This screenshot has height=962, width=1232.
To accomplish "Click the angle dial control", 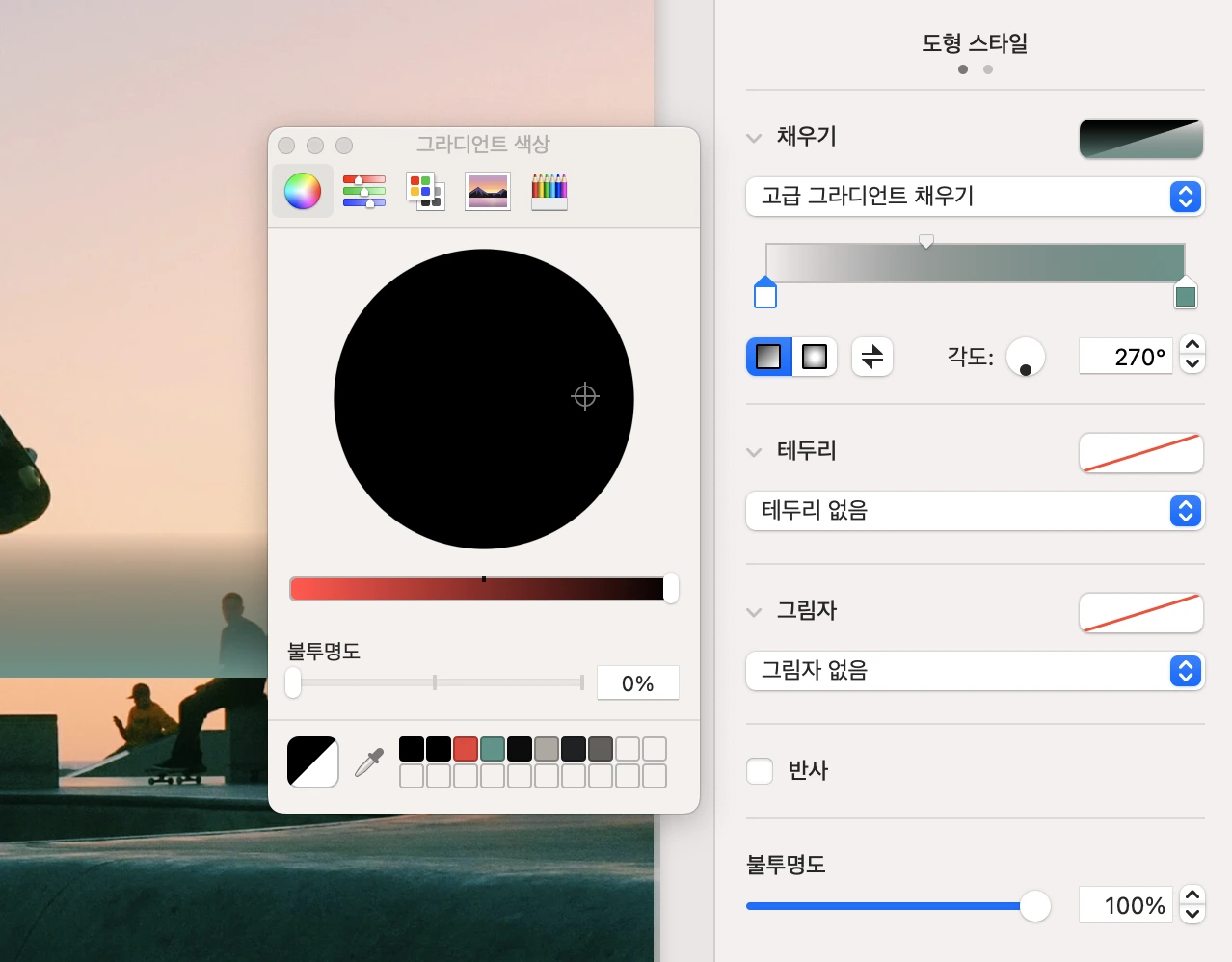I will click(1026, 357).
